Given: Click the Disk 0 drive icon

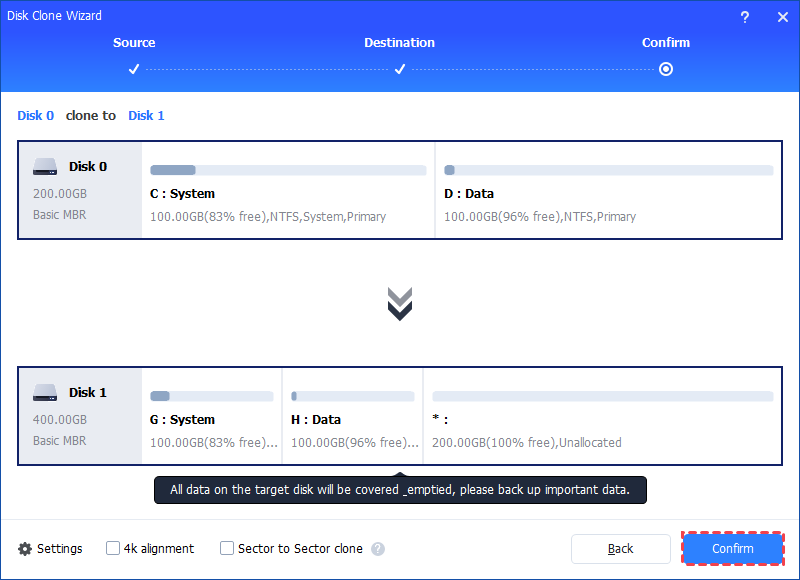Looking at the screenshot, I should (x=46, y=167).
